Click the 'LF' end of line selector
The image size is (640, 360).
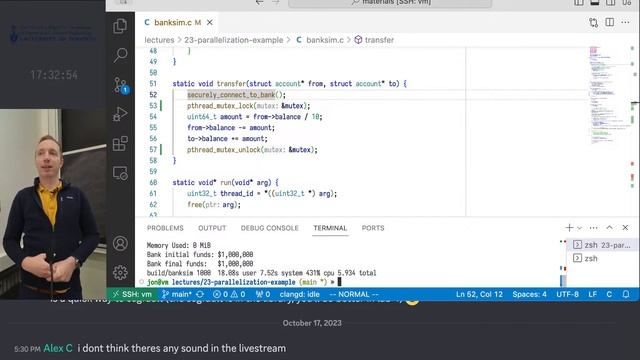pyautogui.click(x=593, y=294)
